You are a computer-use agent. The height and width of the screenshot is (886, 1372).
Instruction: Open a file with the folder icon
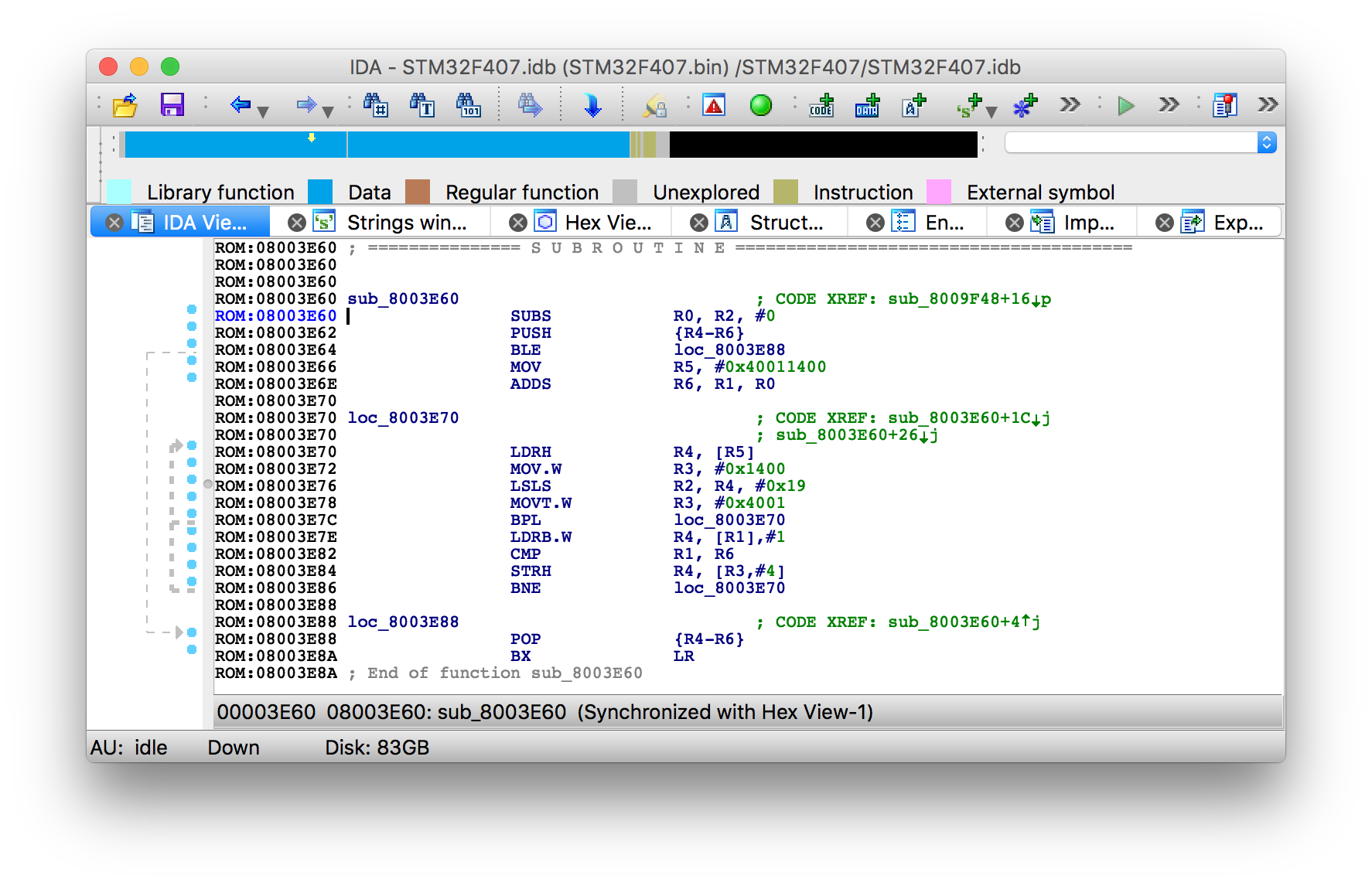[125, 104]
